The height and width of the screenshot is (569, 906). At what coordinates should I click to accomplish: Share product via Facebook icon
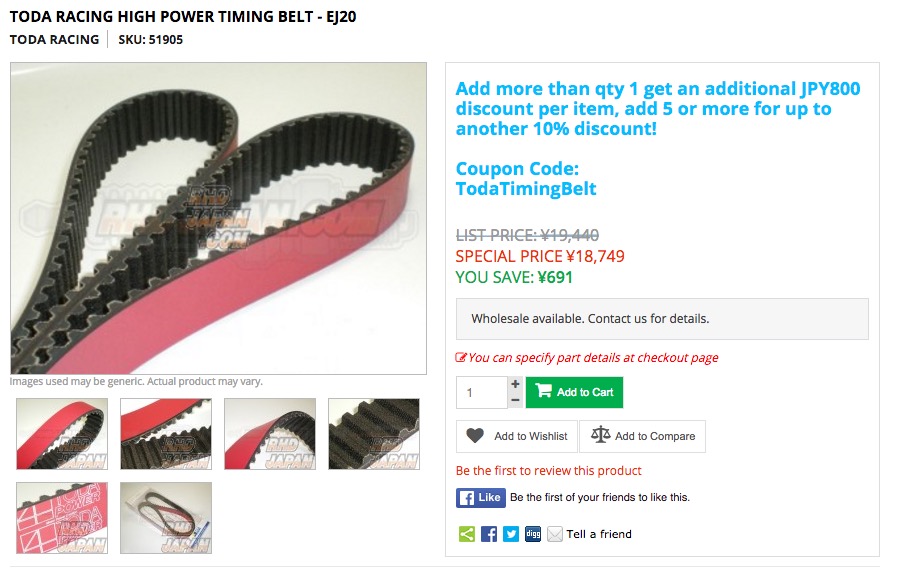[488, 534]
